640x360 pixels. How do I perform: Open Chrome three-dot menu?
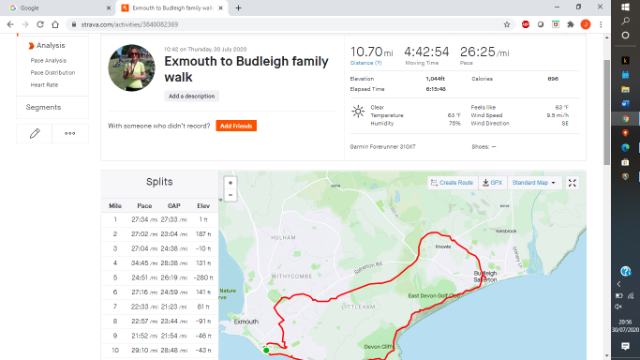tap(601, 24)
